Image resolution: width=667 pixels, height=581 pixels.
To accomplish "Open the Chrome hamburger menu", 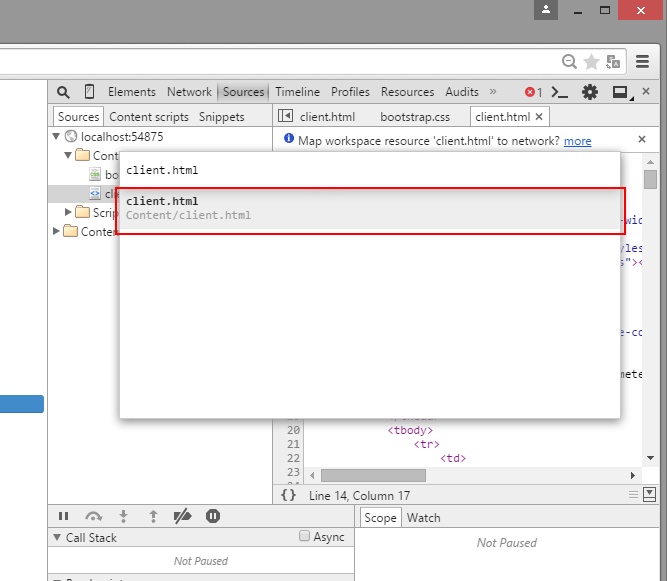I will 642,62.
